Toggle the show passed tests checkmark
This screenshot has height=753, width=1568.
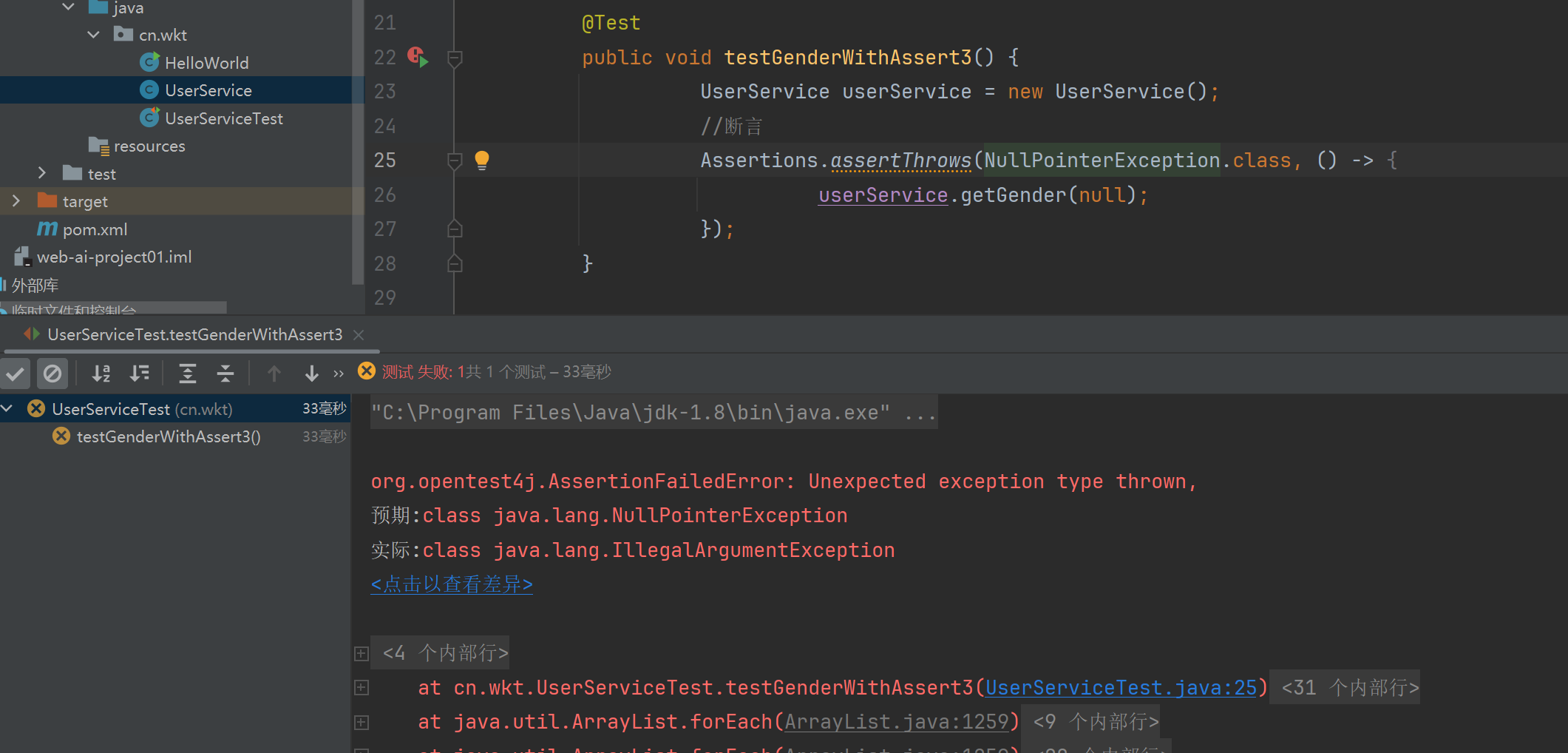pyautogui.click(x=15, y=374)
